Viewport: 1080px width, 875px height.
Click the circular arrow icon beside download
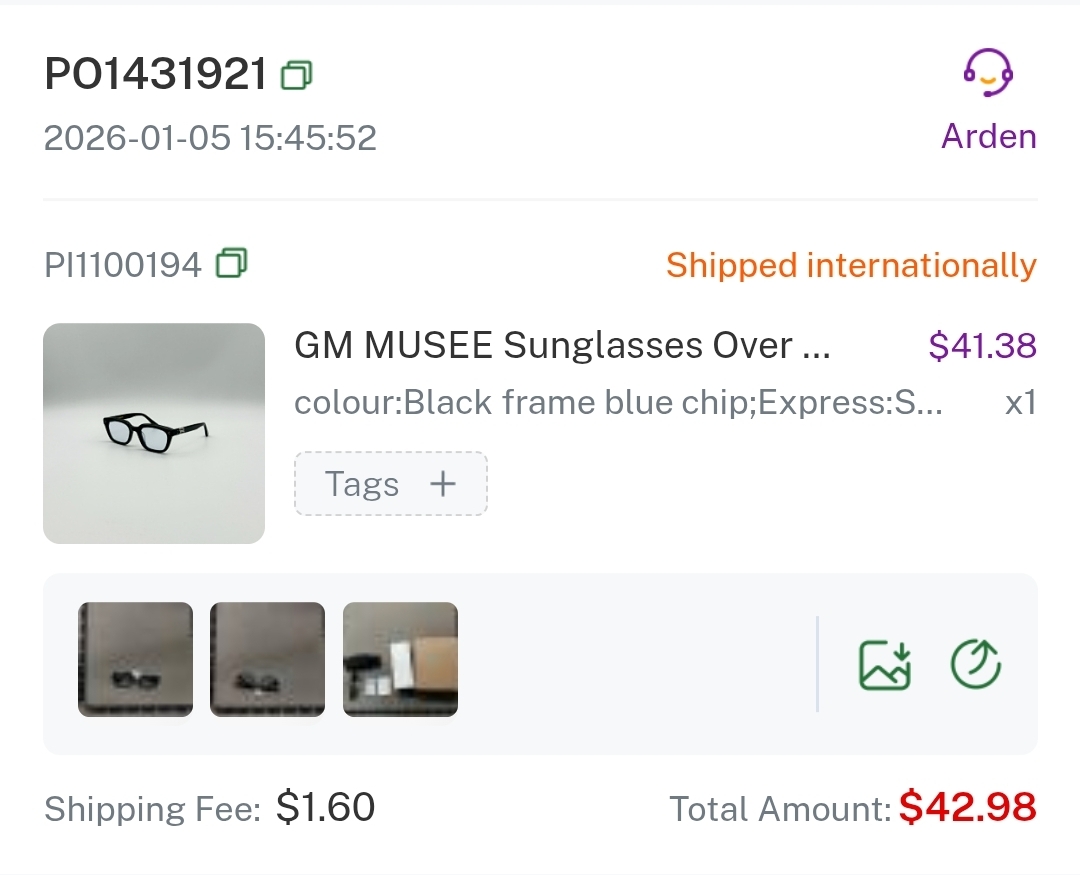click(x=976, y=664)
